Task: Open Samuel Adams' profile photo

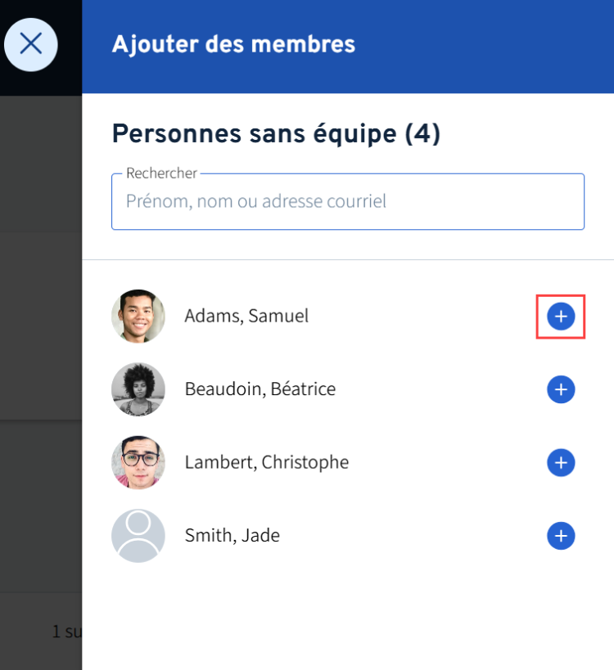Action: point(138,316)
